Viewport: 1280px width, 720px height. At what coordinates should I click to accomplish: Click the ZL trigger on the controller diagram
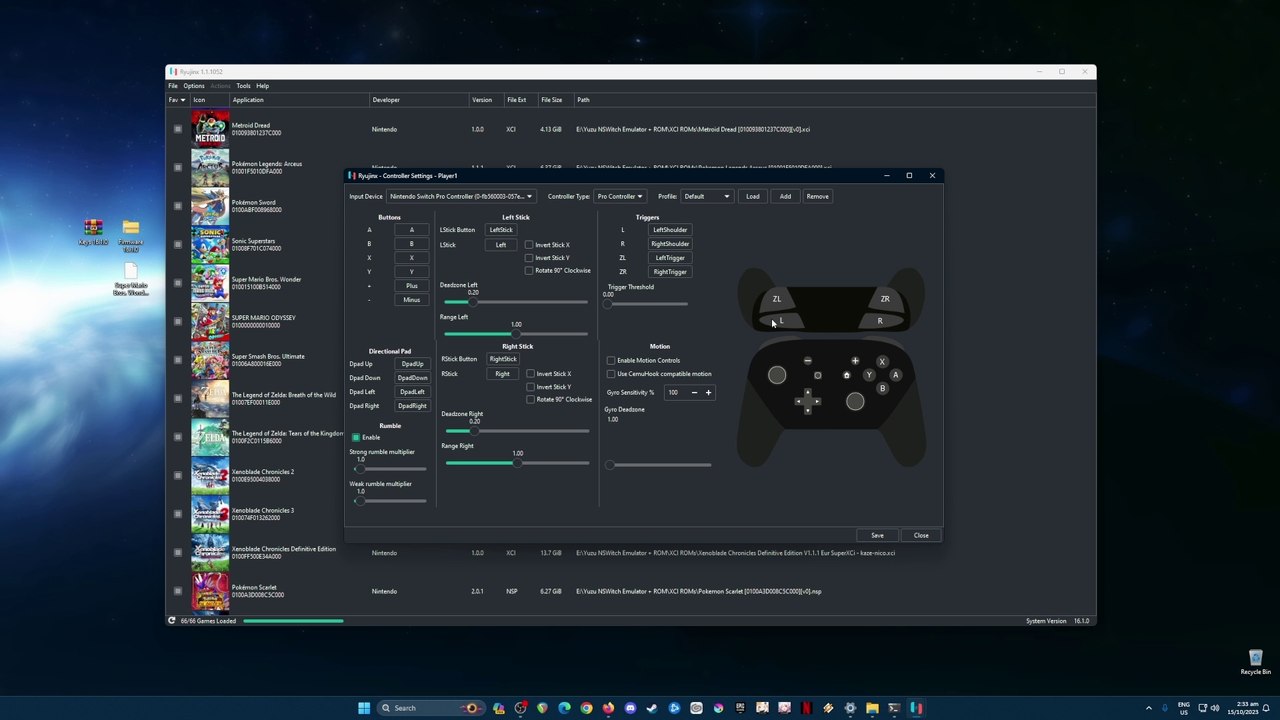pyautogui.click(x=777, y=299)
